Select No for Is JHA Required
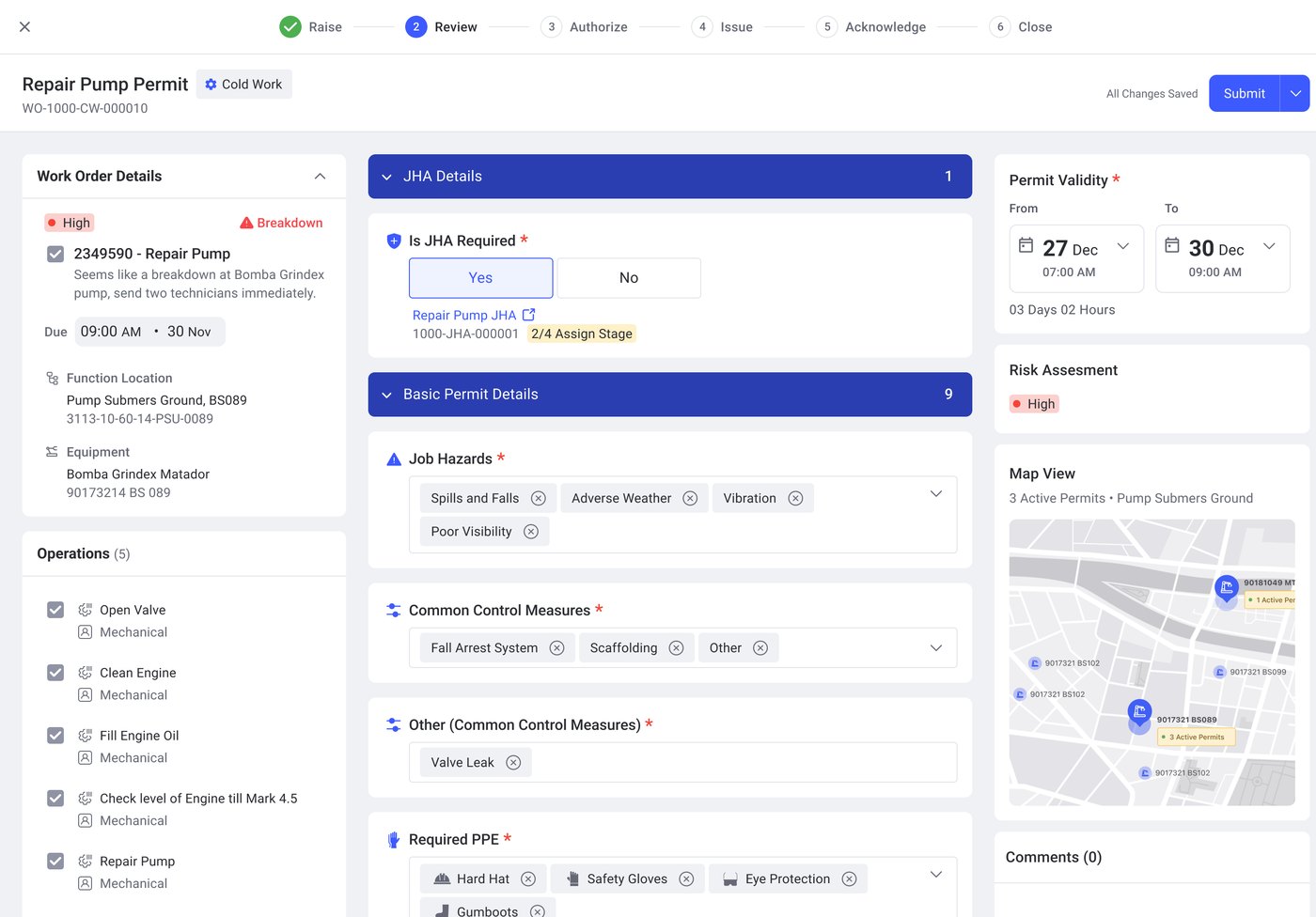 pos(629,278)
